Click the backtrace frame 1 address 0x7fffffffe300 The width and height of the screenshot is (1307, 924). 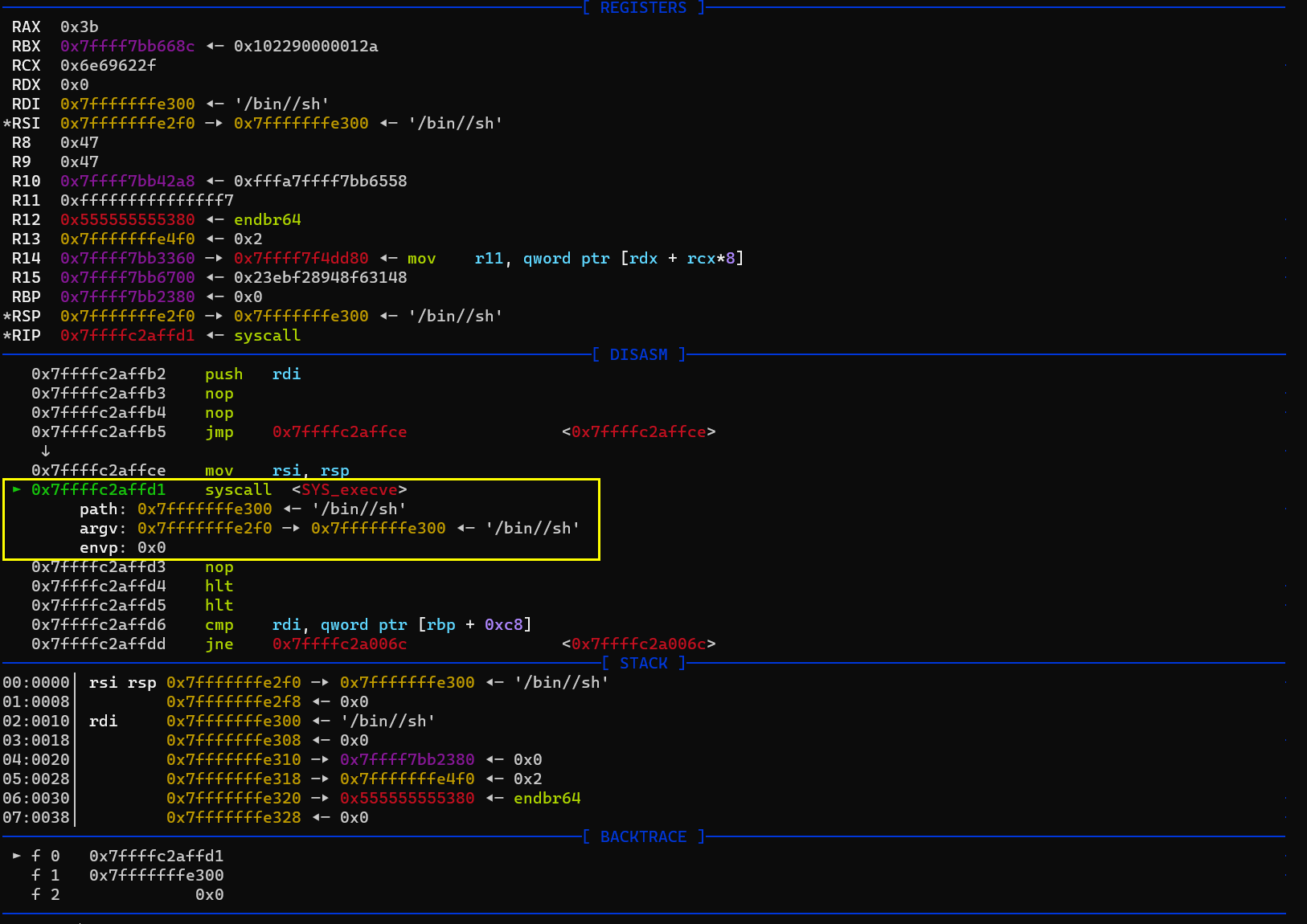(x=156, y=875)
